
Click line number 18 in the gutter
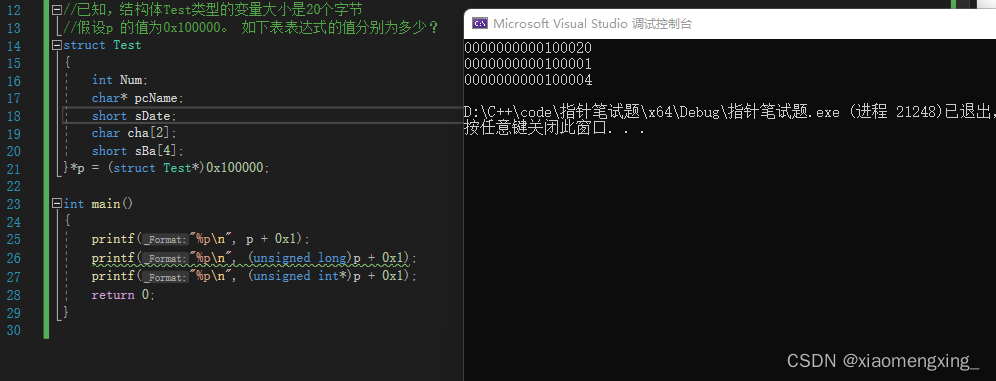point(13,116)
